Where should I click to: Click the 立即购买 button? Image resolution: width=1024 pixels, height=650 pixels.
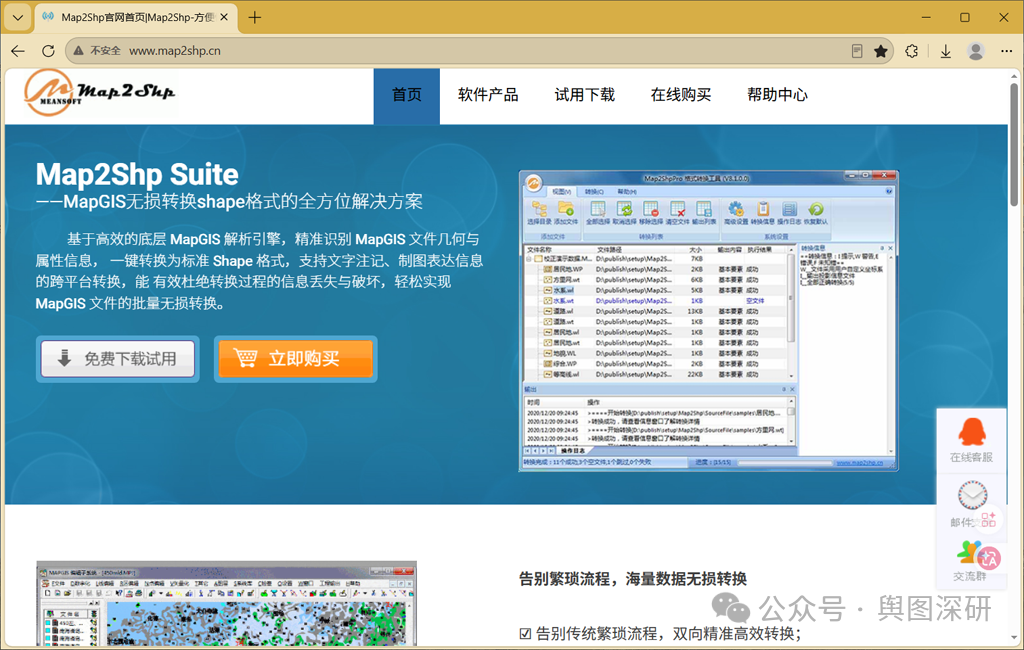coord(295,359)
